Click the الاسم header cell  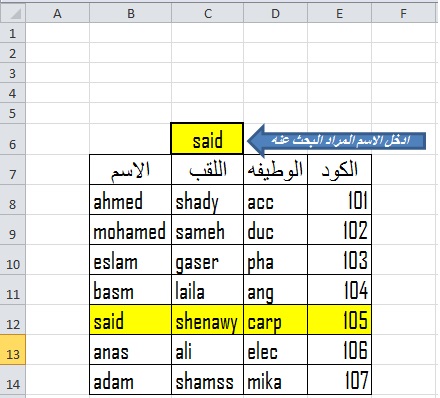(130, 170)
